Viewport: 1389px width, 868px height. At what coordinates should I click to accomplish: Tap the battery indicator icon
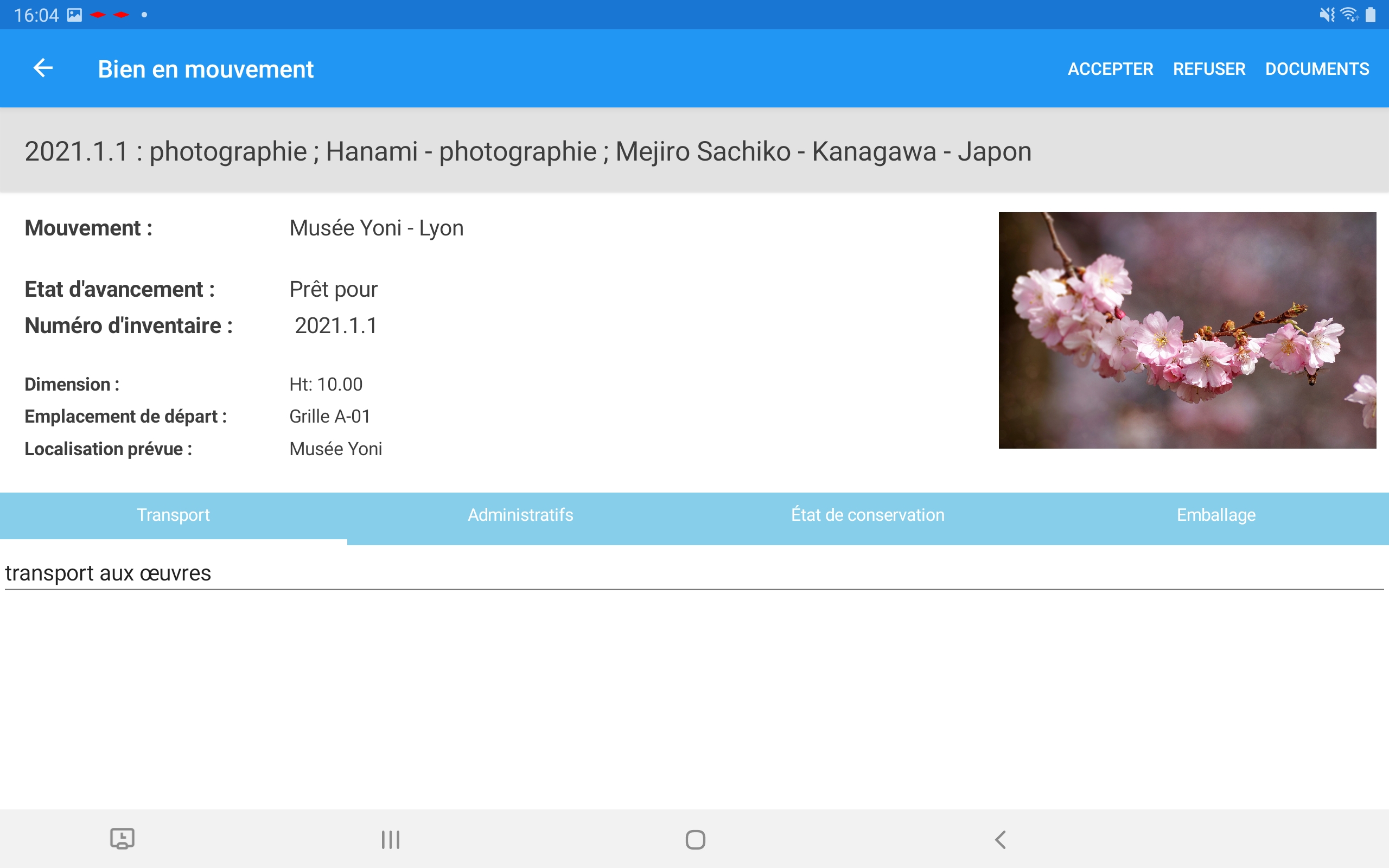click(1372, 14)
